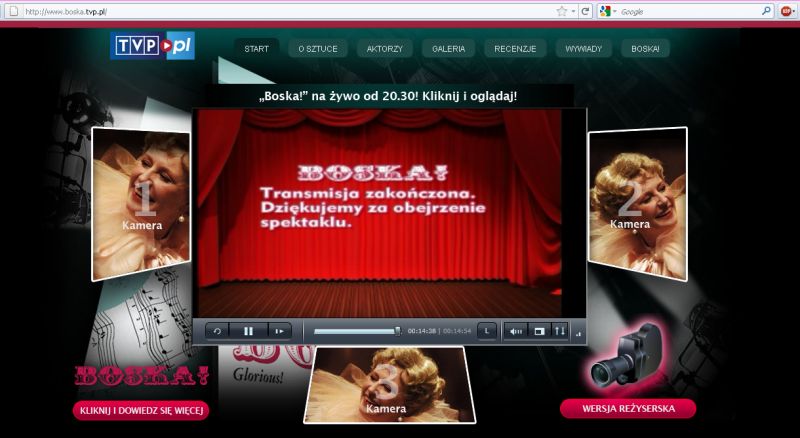This screenshot has height=438, width=800.
Task: Click the Adblock Plus icon
Action: click(785, 11)
